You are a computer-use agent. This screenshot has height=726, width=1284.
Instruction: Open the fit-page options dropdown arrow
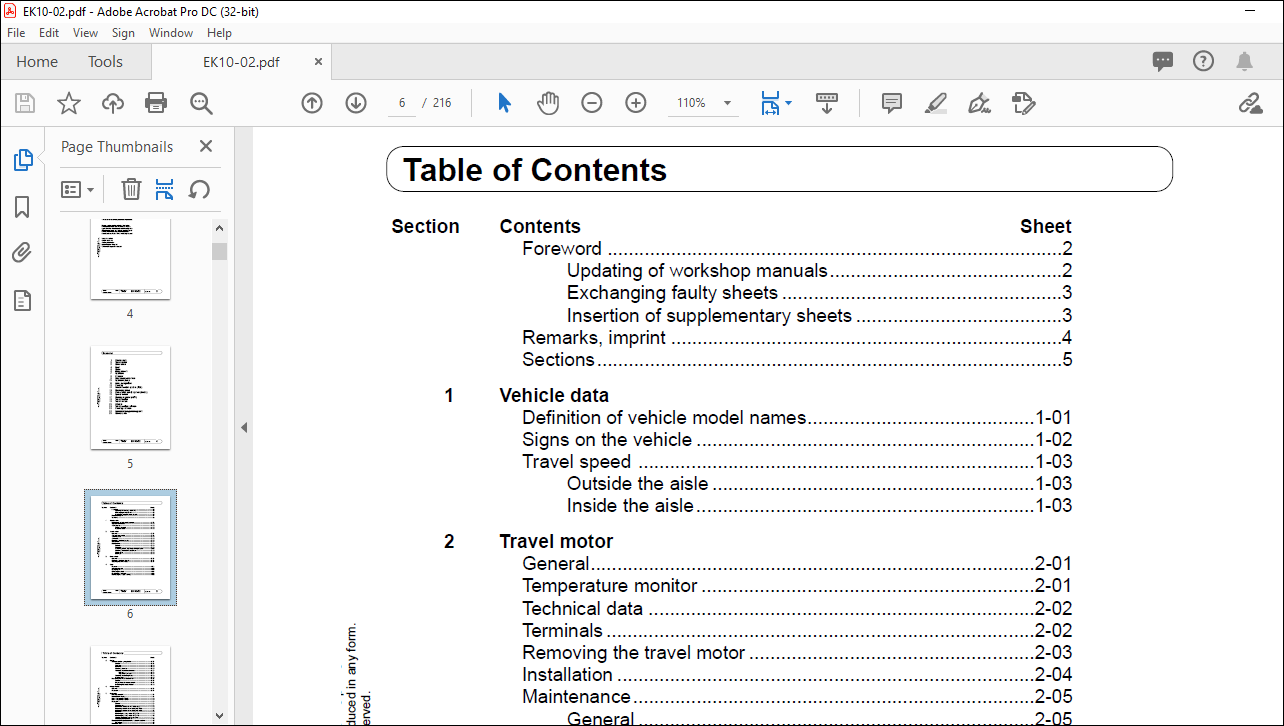(789, 103)
